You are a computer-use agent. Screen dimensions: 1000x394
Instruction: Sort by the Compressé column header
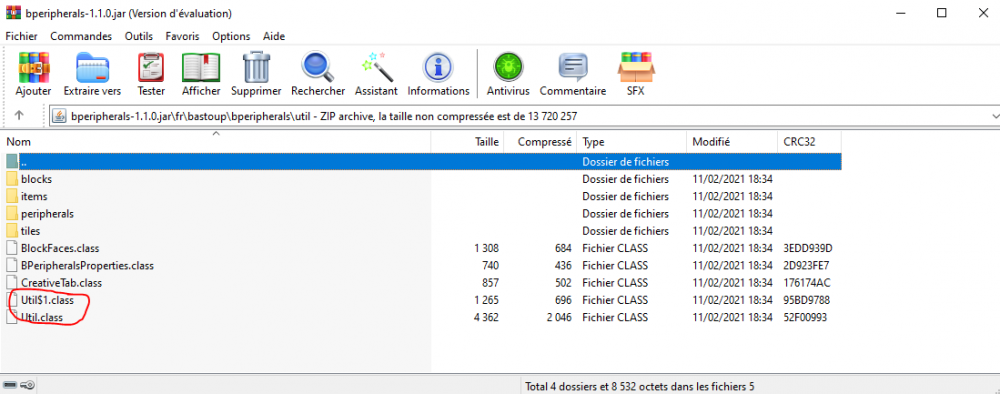[540, 142]
